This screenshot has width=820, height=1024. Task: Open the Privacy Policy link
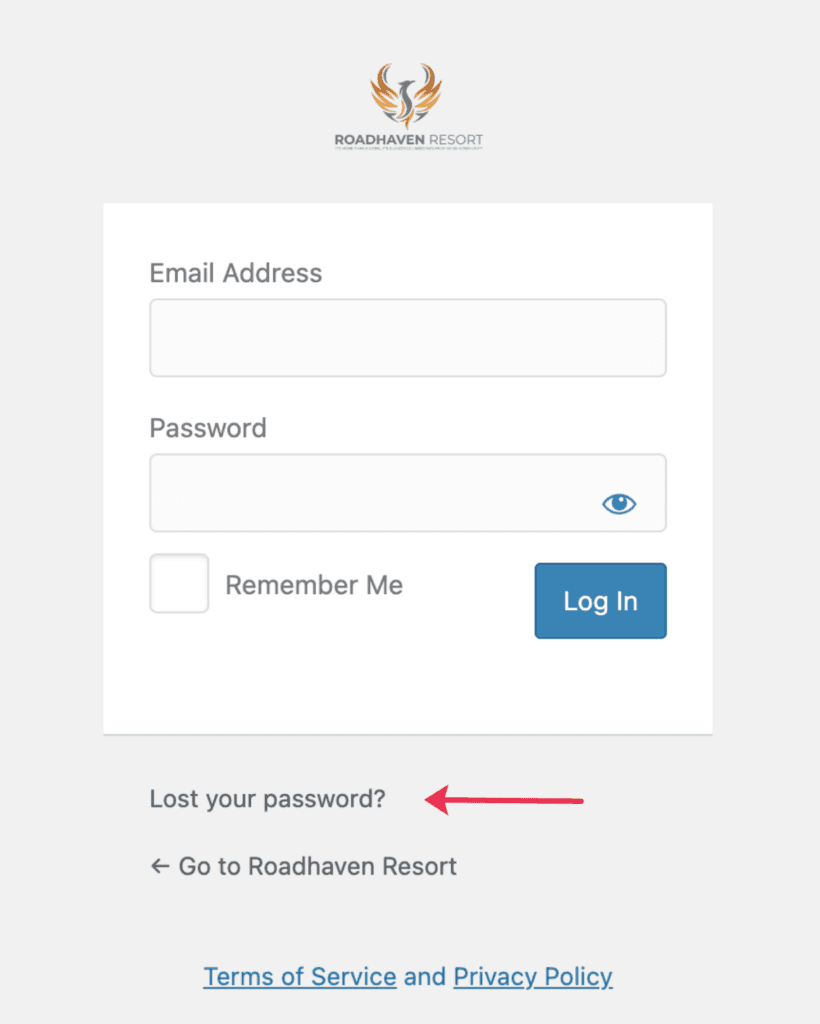point(533,976)
